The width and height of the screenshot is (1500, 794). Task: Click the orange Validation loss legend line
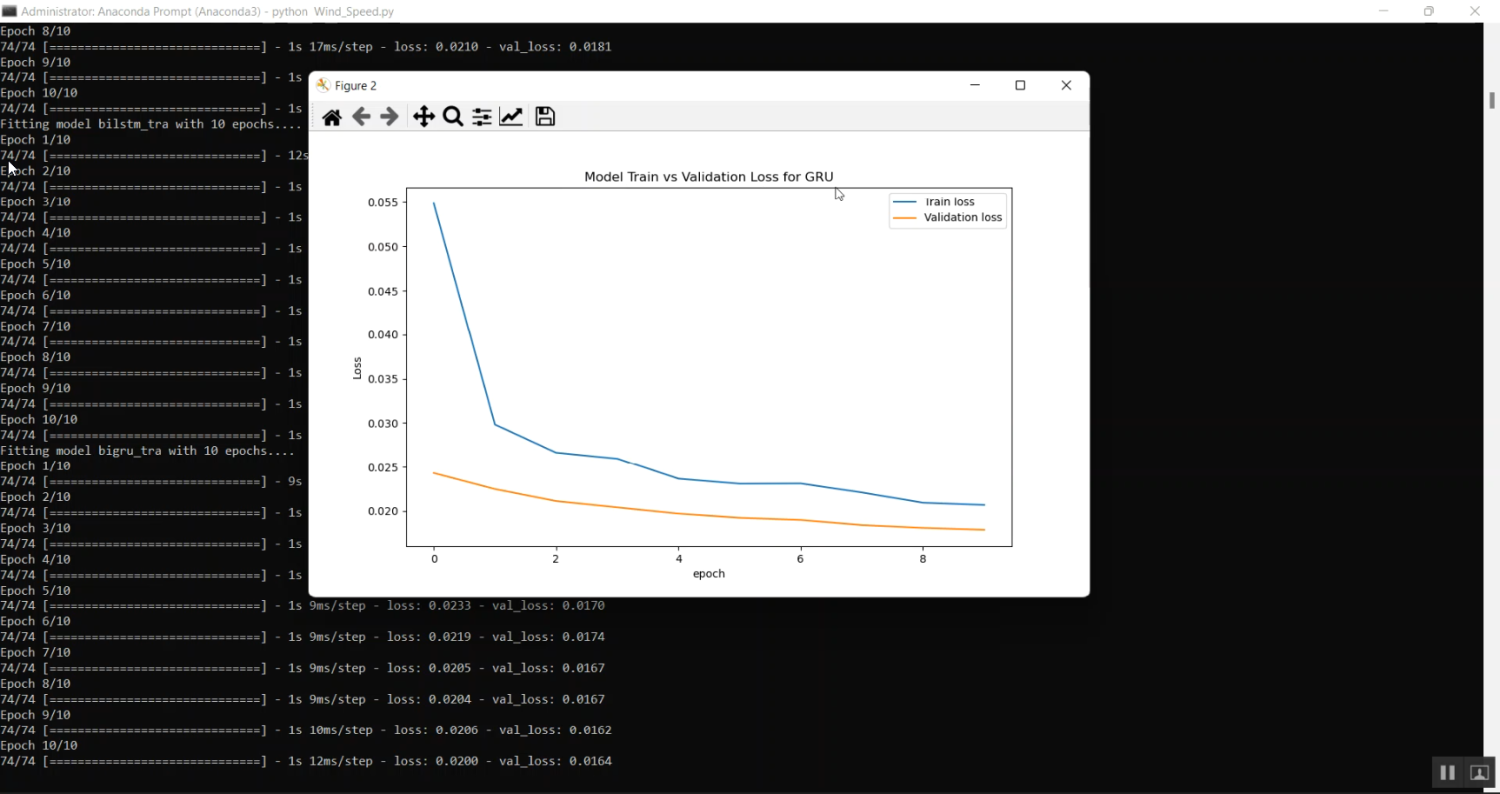905,218
